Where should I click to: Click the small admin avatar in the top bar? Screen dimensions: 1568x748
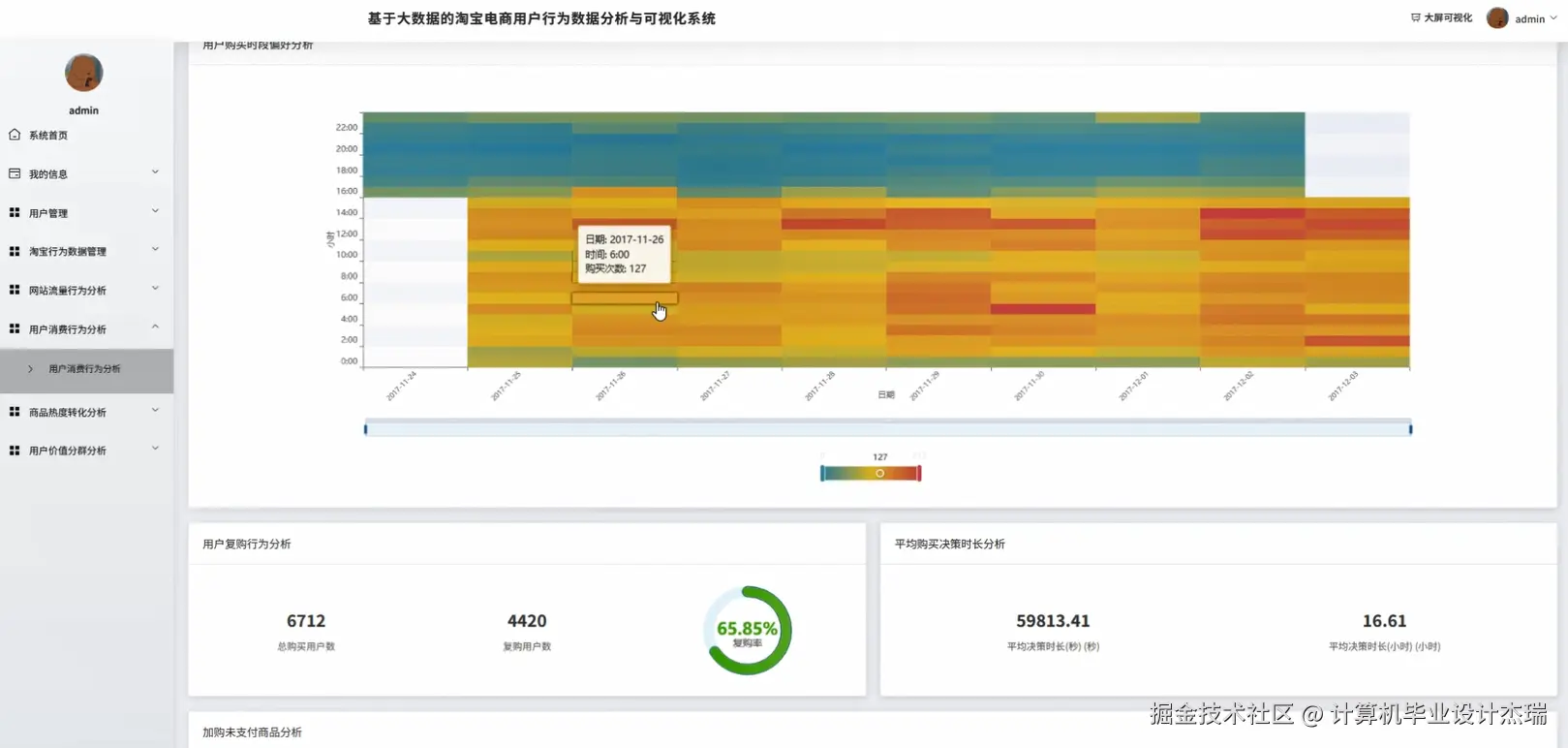pos(1497,18)
